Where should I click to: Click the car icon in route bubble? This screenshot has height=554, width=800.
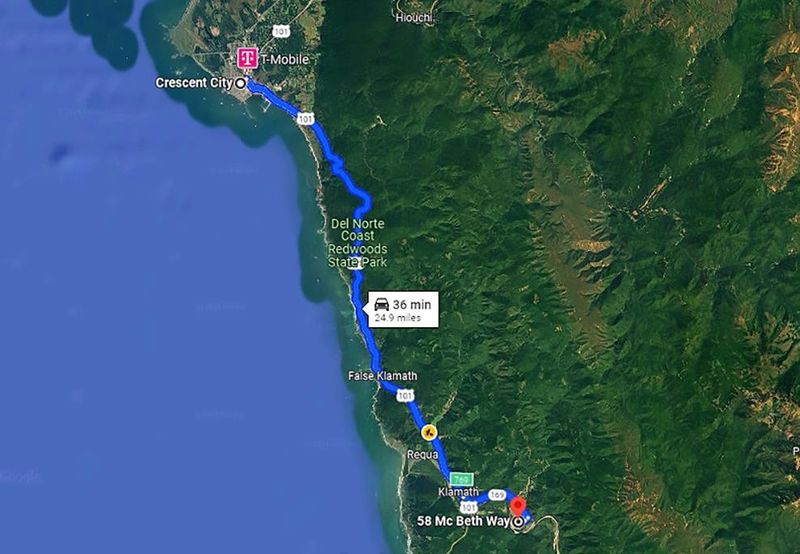pos(382,305)
